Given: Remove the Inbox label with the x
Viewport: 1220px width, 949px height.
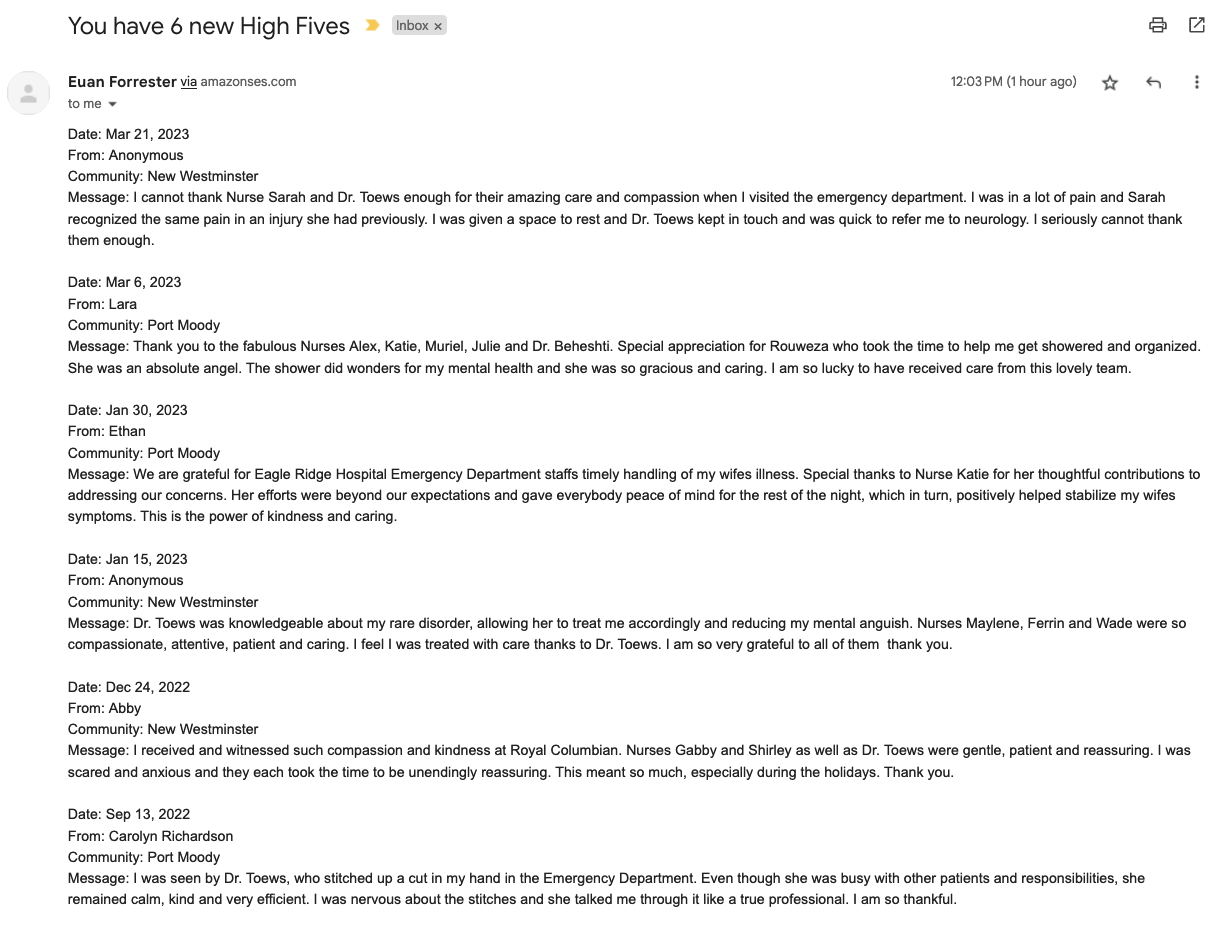Looking at the screenshot, I should tap(438, 27).
